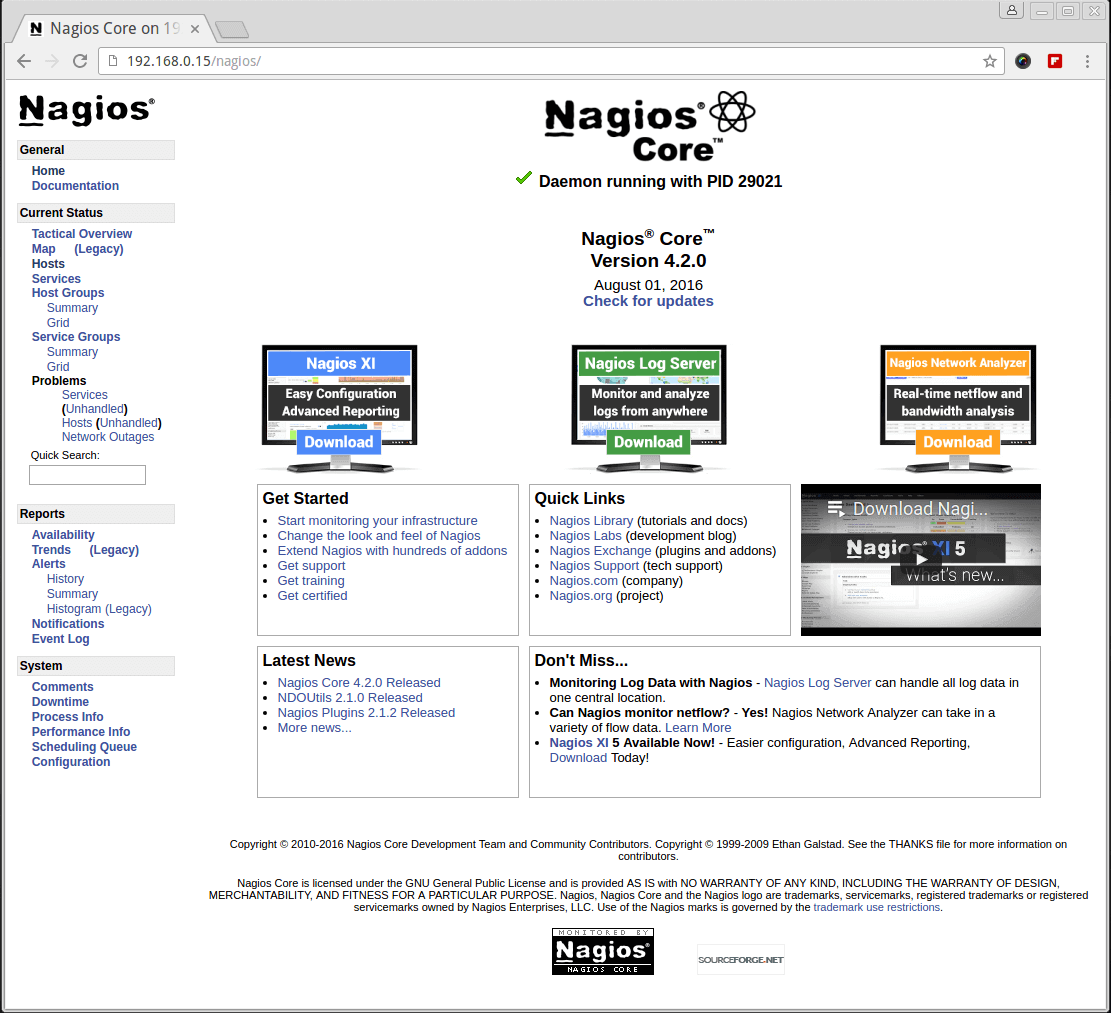Open the dark circular extension icon
This screenshot has height=1013, width=1111.
pyautogui.click(x=1023, y=61)
